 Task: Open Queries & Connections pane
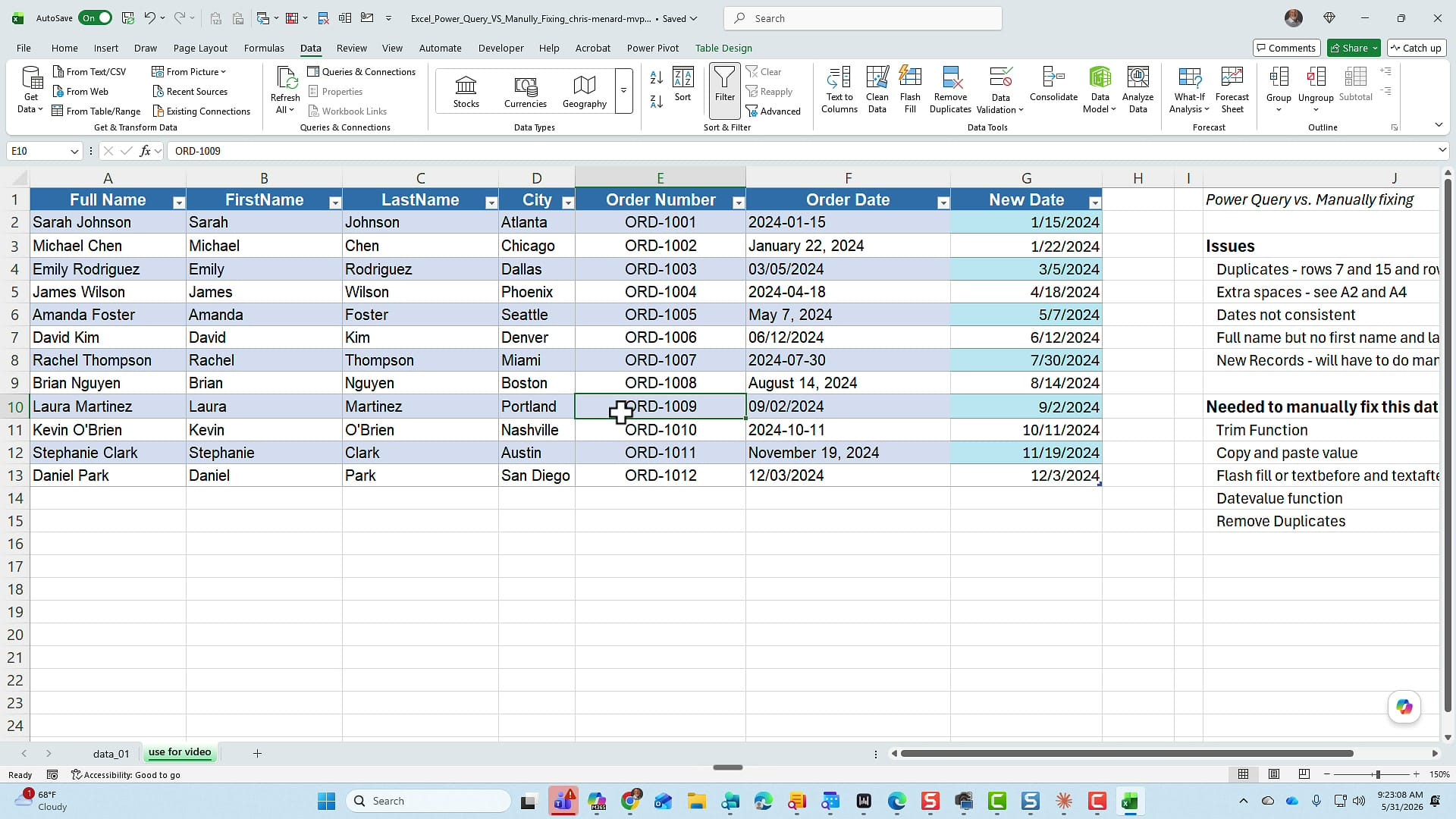point(361,71)
